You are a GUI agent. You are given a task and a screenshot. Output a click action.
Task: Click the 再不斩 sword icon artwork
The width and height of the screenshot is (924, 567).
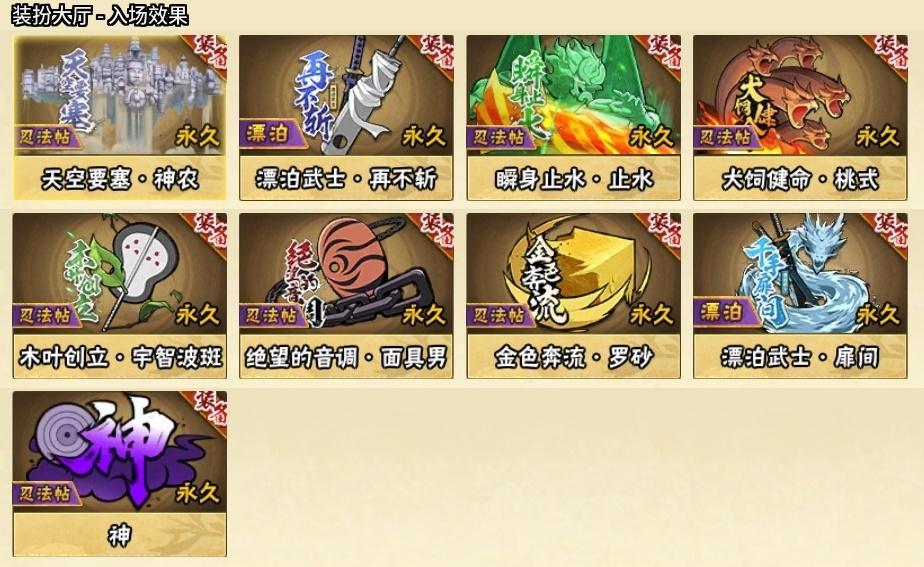click(346, 95)
